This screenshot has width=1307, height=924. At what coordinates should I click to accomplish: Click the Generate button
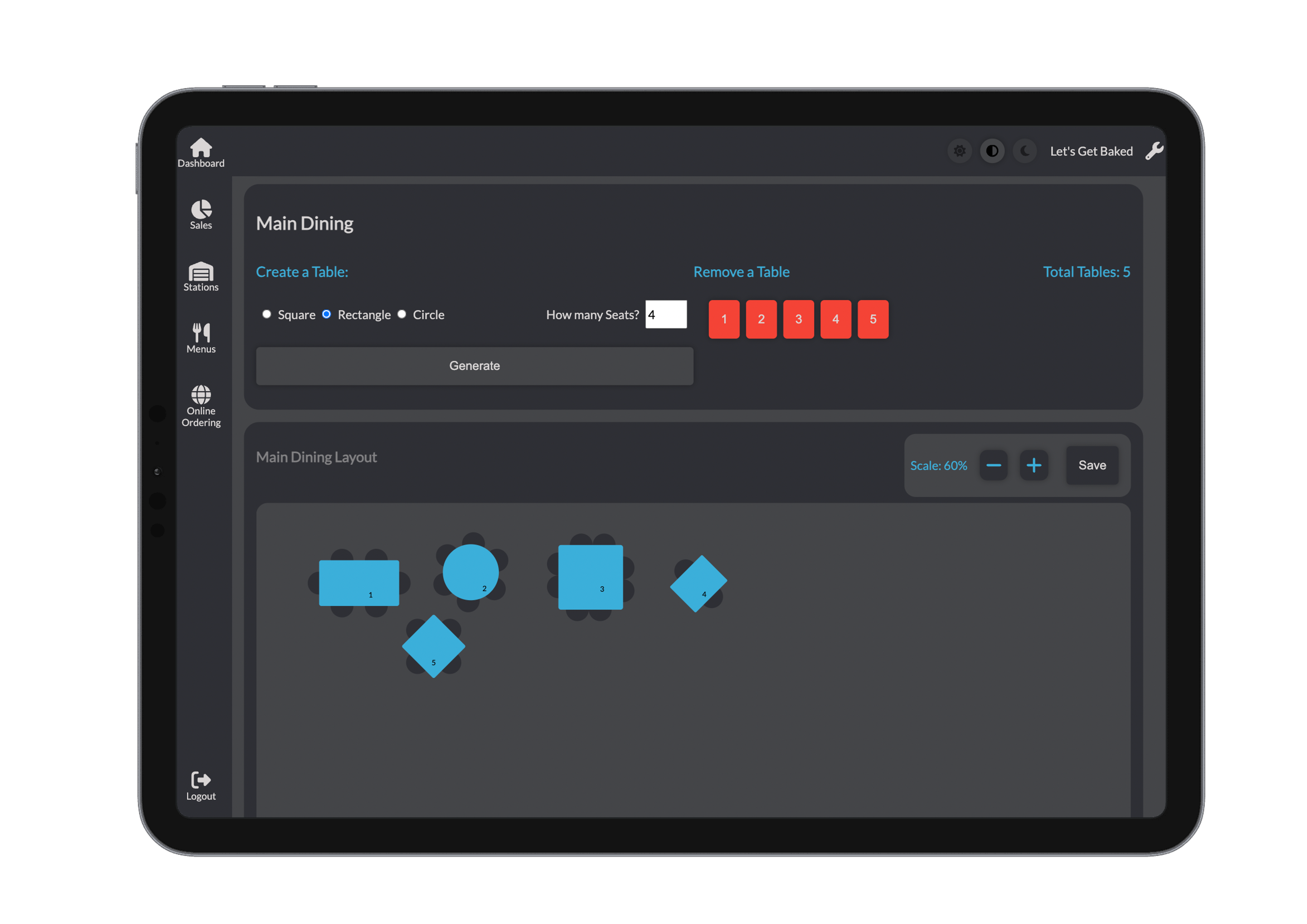pyautogui.click(x=474, y=366)
